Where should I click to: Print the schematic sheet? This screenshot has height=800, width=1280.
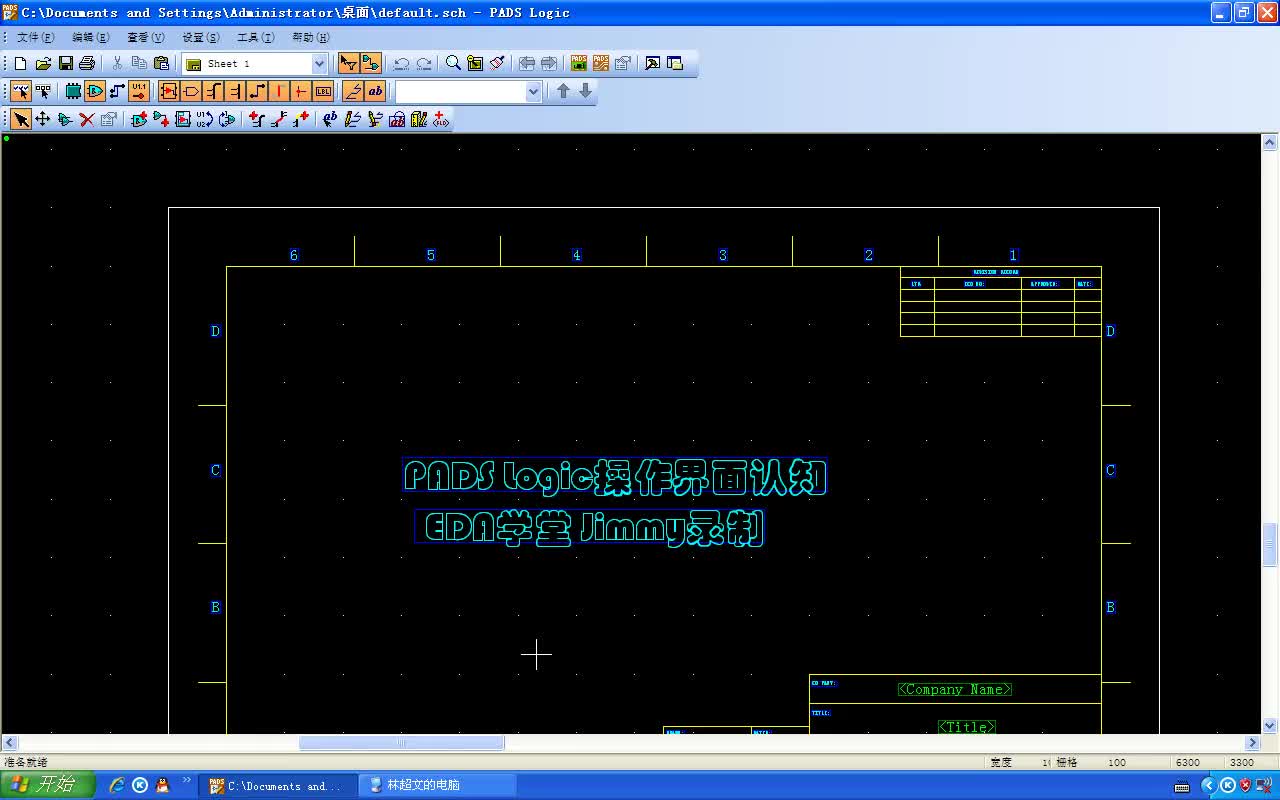click(x=87, y=63)
